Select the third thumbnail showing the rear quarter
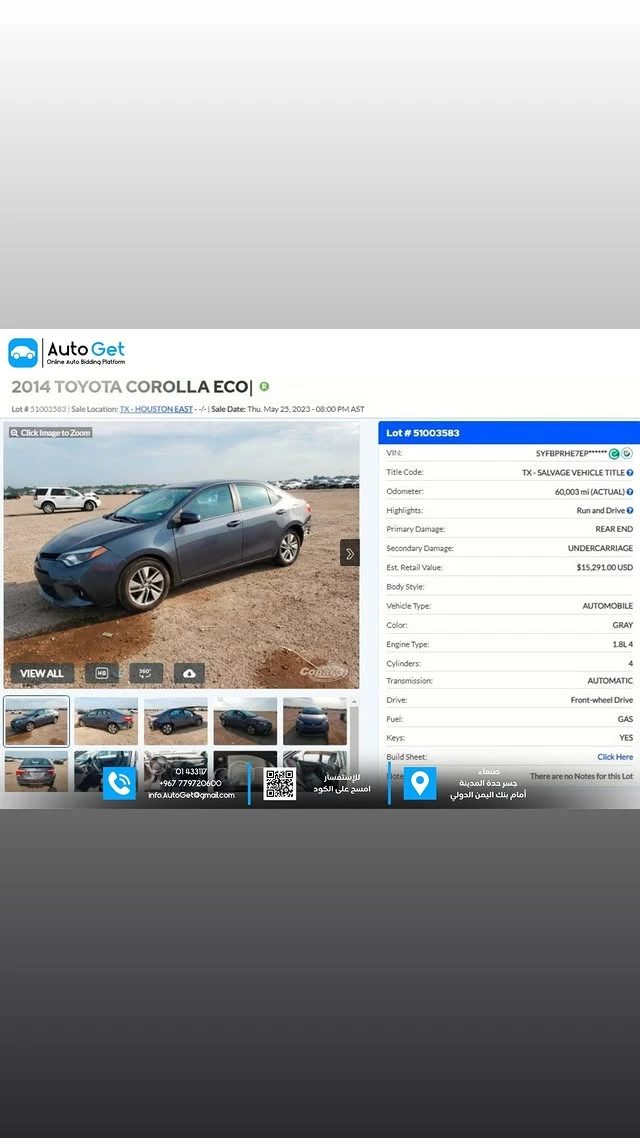The height and width of the screenshot is (1138, 640). (x=176, y=721)
